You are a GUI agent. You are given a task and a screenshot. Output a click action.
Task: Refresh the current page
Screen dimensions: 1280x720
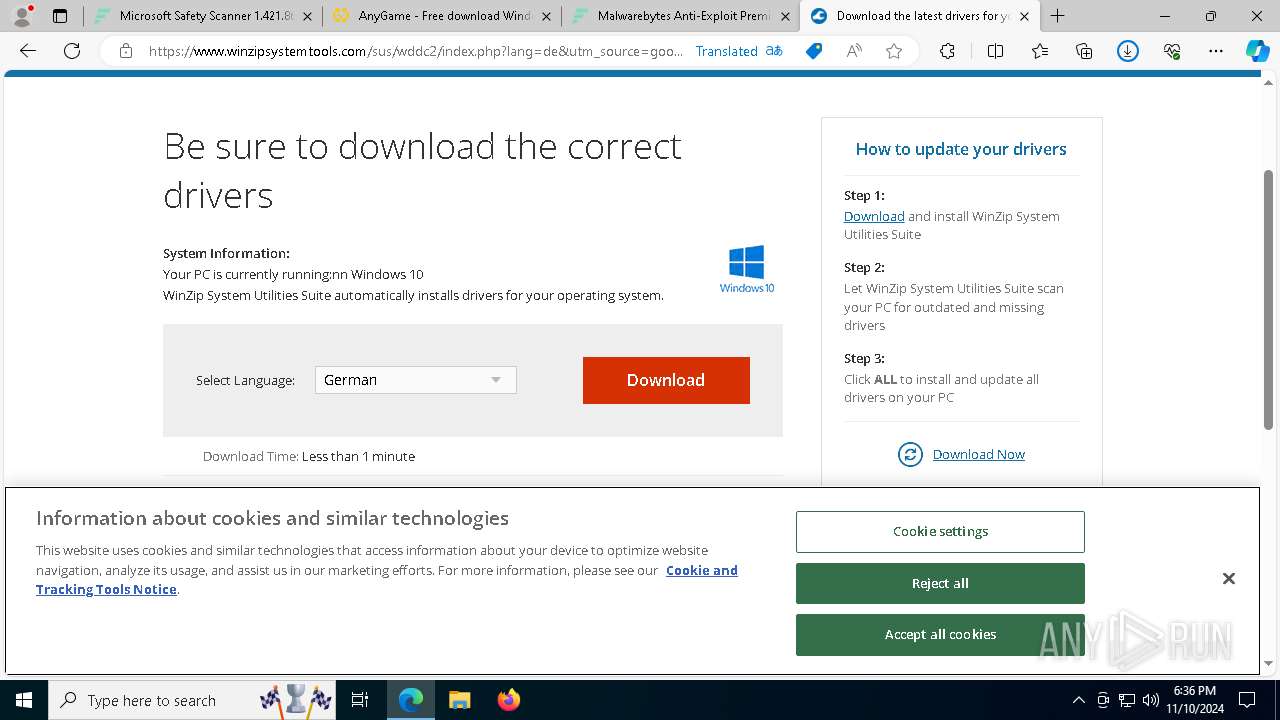pyautogui.click(x=72, y=51)
